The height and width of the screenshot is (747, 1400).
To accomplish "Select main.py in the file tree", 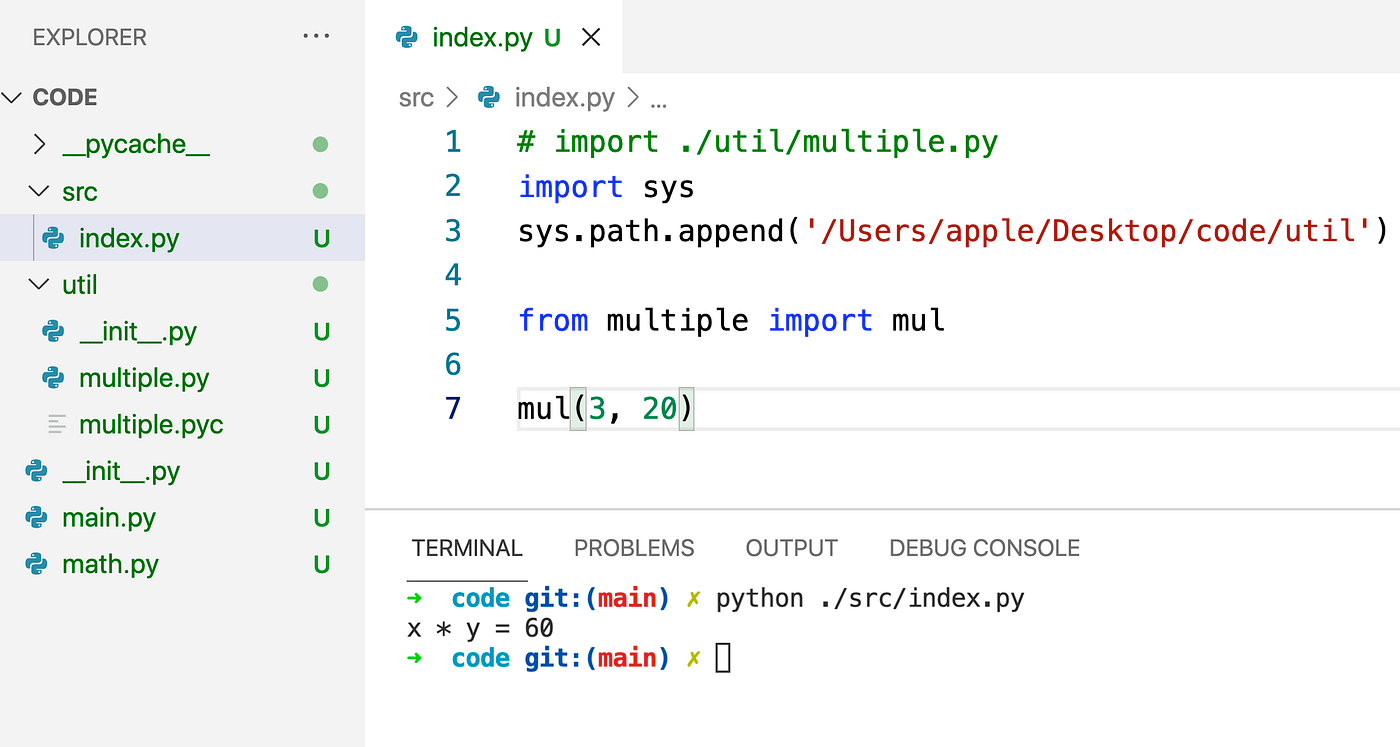I will click(110, 518).
